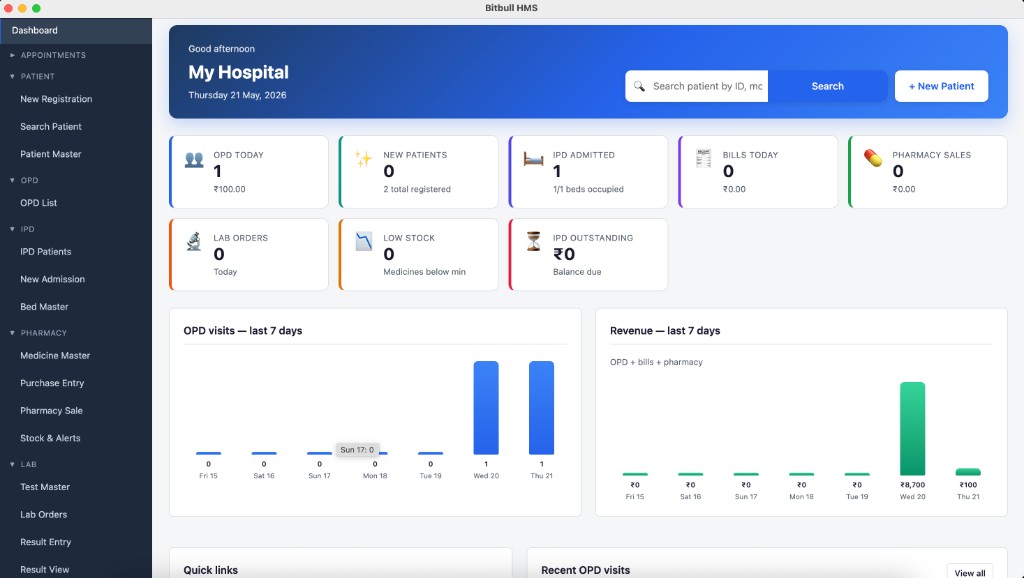The width and height of the screenshot is (1024, 578).
Task: Open the Pharmacy Sales stat card
Action: [x=928, y=172]
